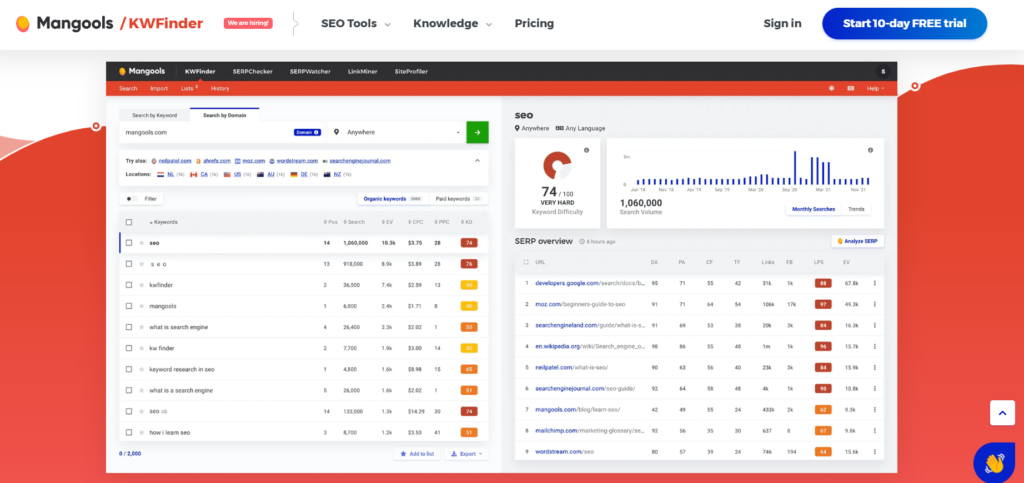This screenshot has height=483, width=1024.
Task: Click the Mangools logo in app top bar
Action: tap(142, 71)
